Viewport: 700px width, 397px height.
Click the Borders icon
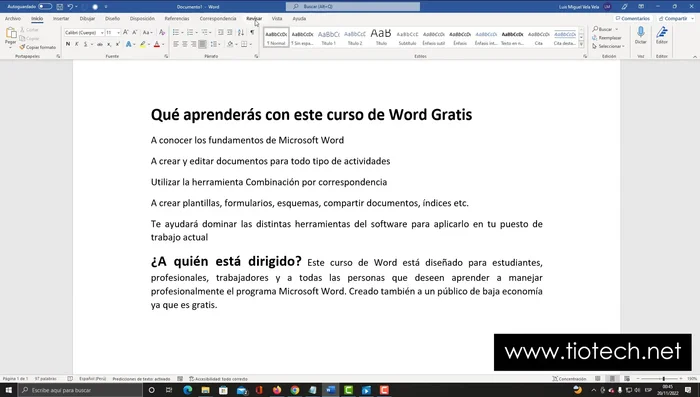click(x=244, y=44)
